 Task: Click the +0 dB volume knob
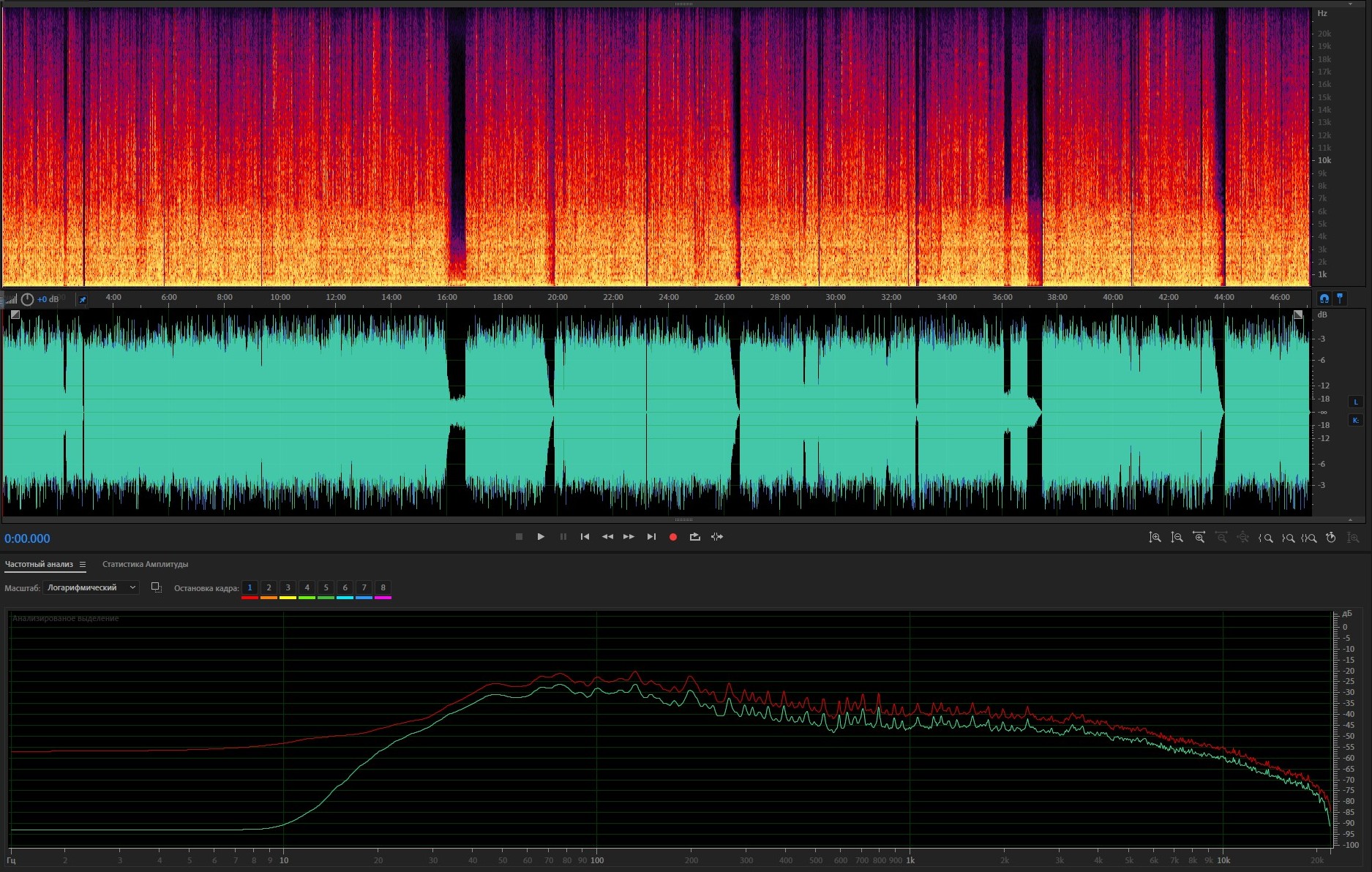27,299
